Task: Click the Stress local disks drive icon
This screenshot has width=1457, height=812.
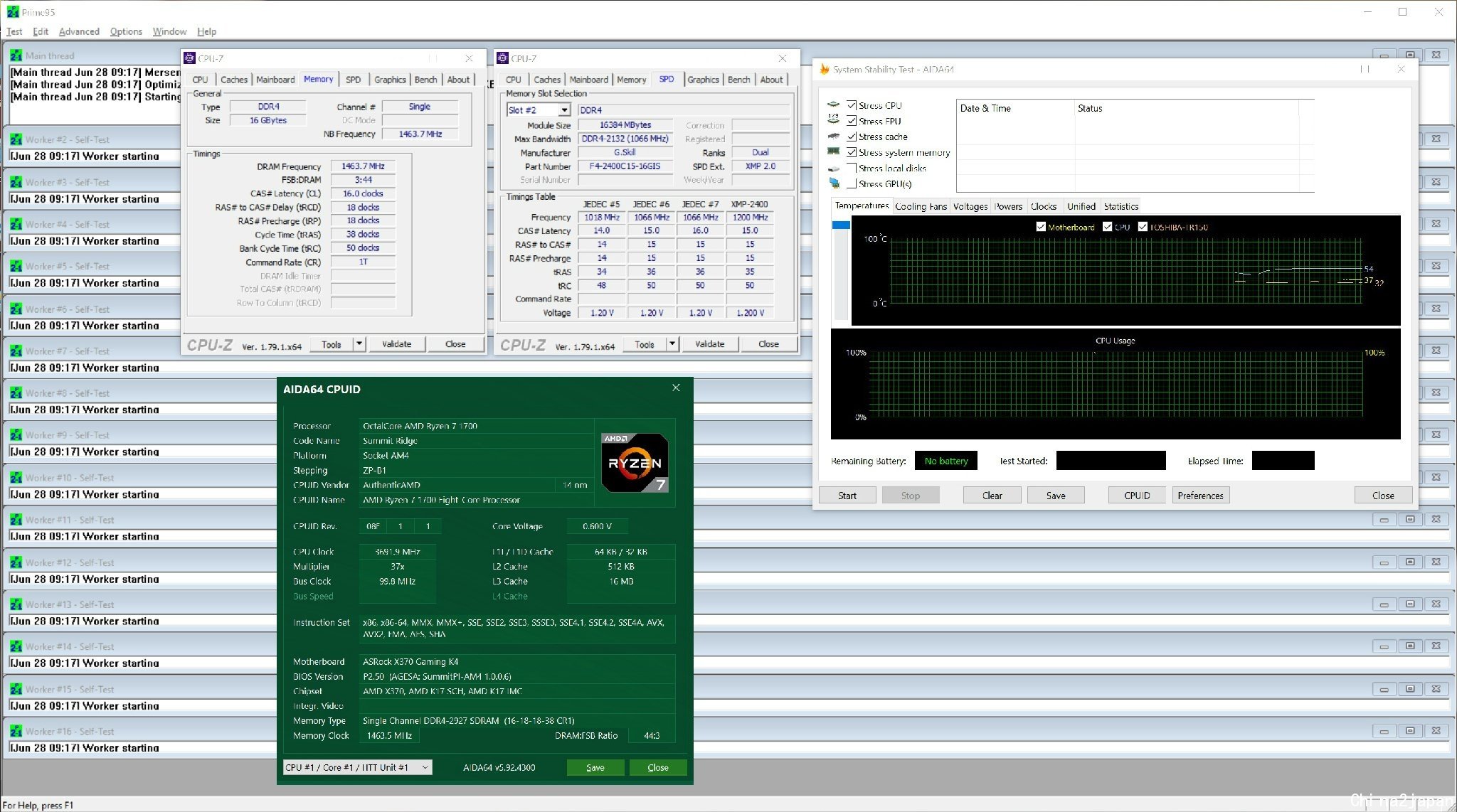Action: coord(834,168)
